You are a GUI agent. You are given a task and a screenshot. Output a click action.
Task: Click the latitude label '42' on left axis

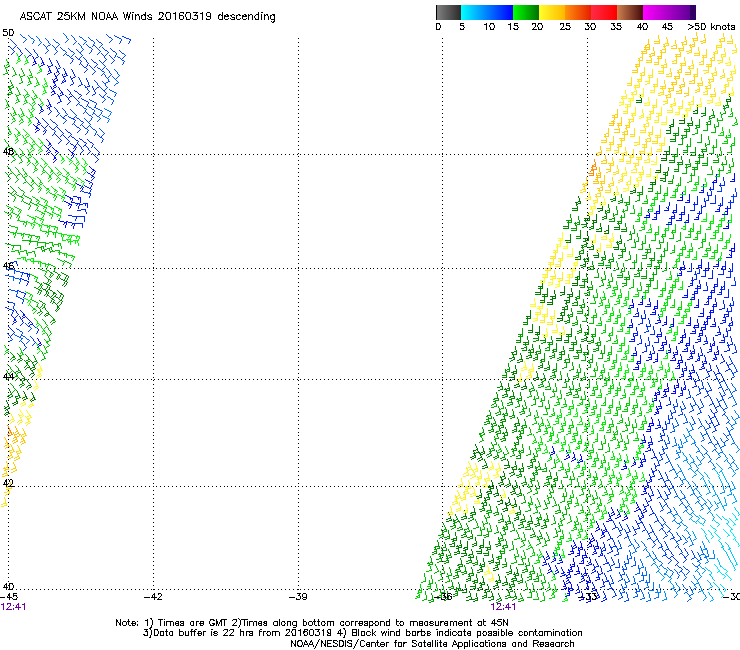[x=8, y=483]
